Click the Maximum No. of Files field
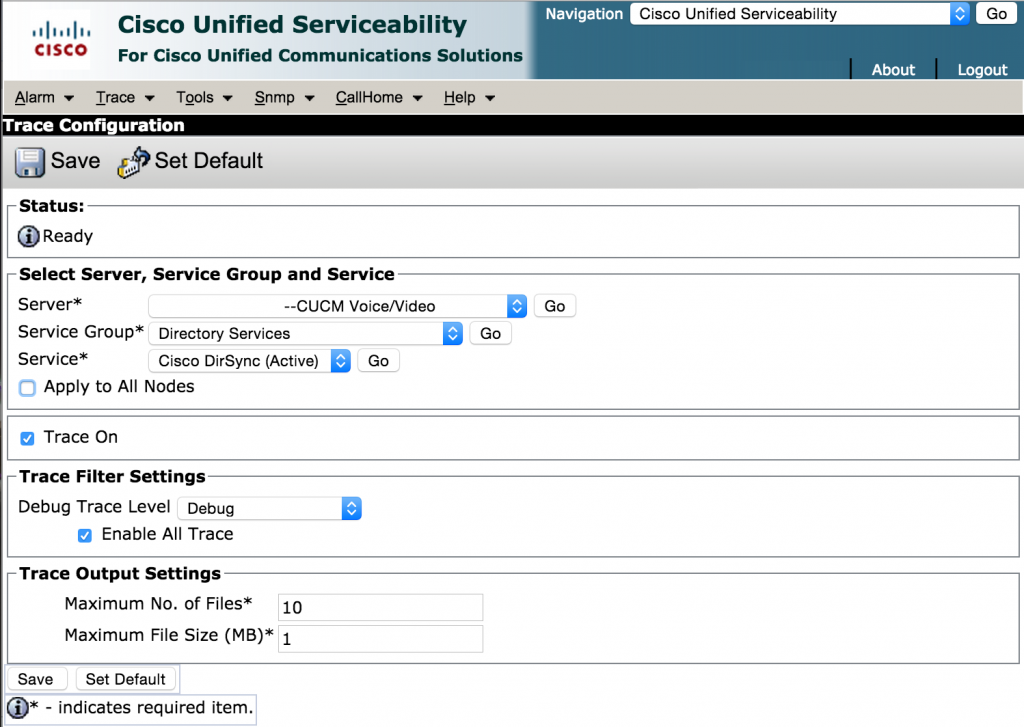Screen dimensions: 1024x727 point(380,607)
